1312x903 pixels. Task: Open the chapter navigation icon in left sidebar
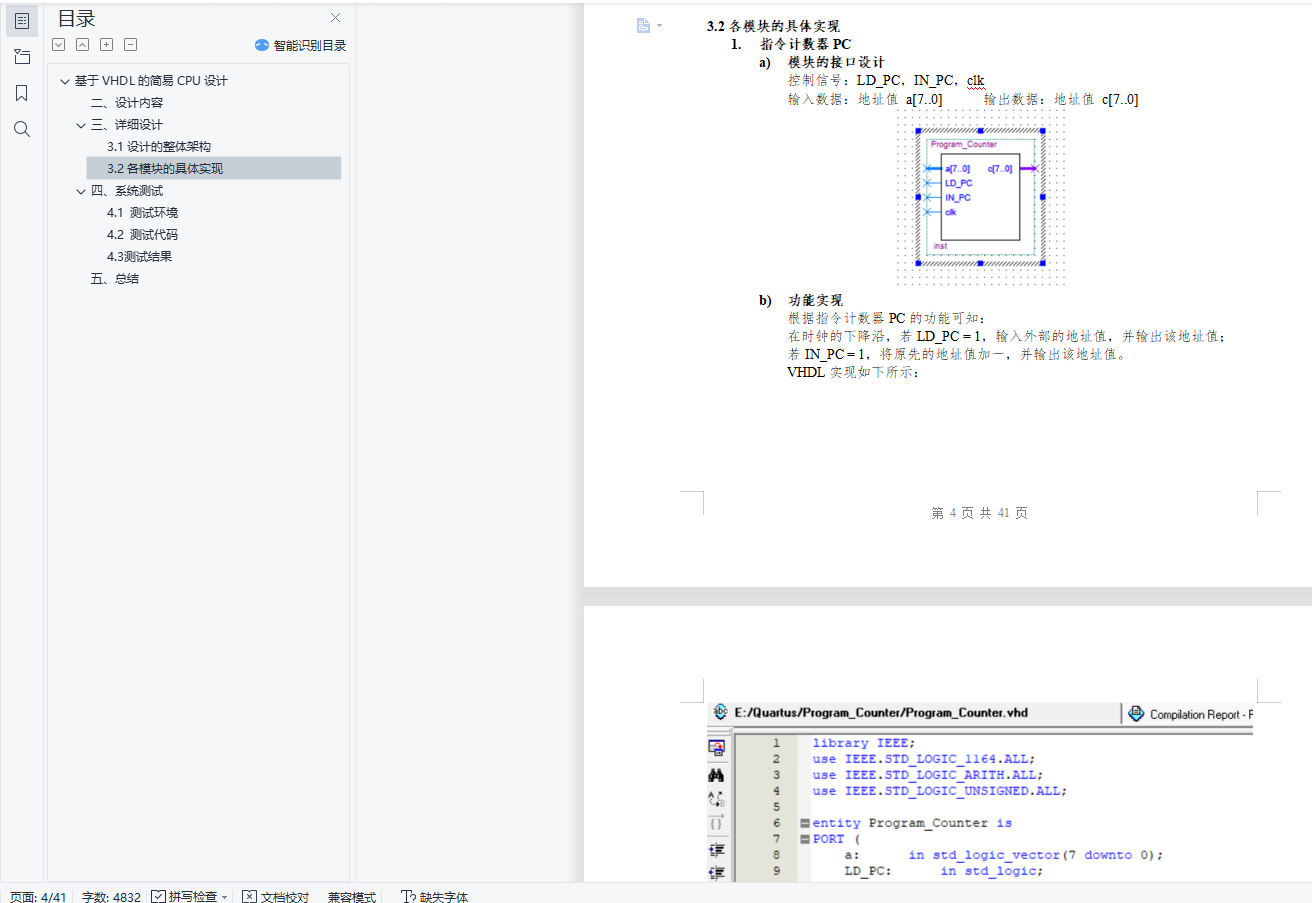pos(22,56)
